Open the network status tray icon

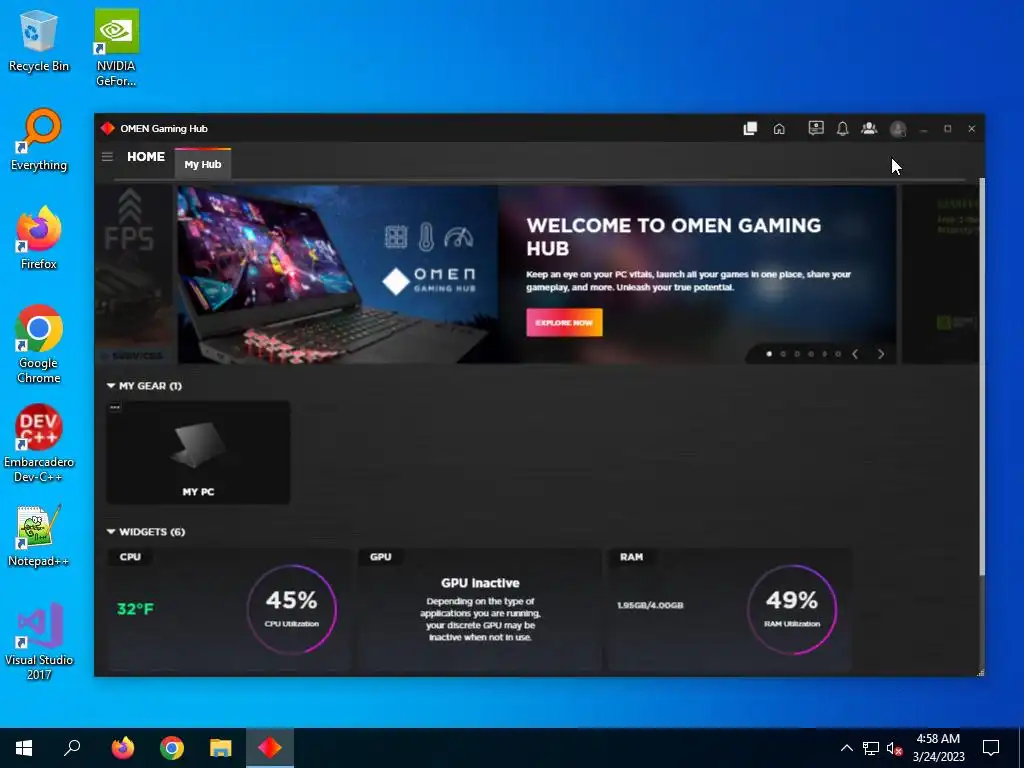pos(871,748)
